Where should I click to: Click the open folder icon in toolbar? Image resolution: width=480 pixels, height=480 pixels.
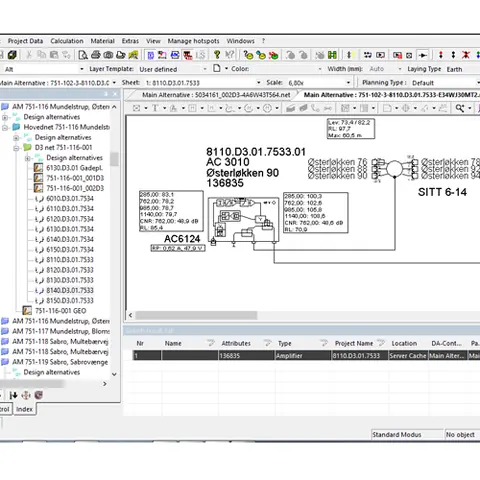(121, 55)
